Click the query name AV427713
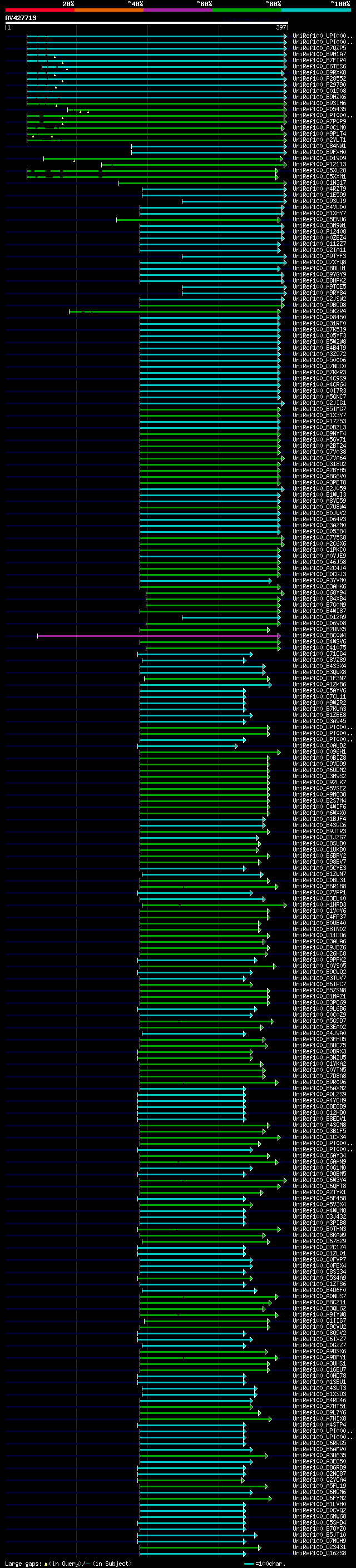Image resolution: width=356 pixels, height=1568 pixels. pos(21,18)
